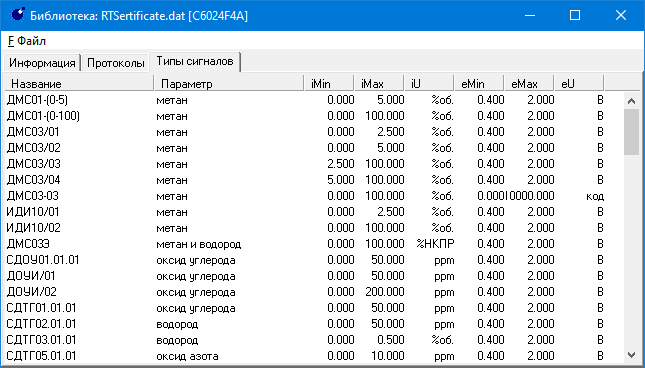645x368 pixels.
Task: Select row СДТГ02.01.01
Action: (305, 324)
